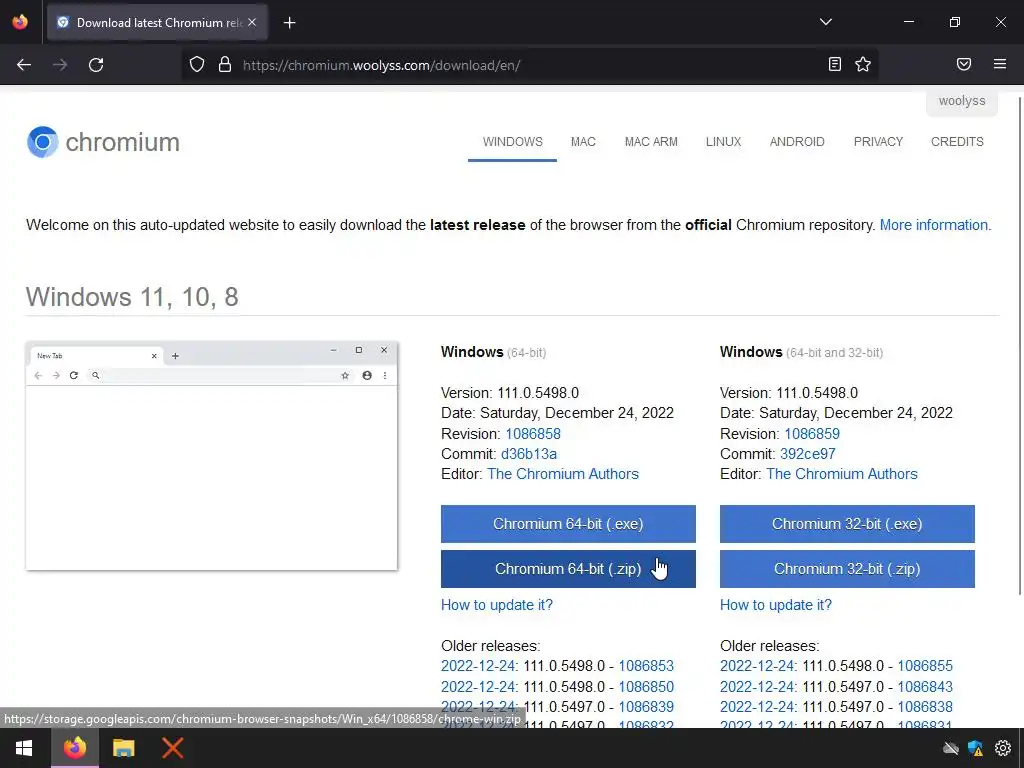1024x768 pixels.
Task: Switch to the WINDOWS tab
Action: click(x=513, y=142)
